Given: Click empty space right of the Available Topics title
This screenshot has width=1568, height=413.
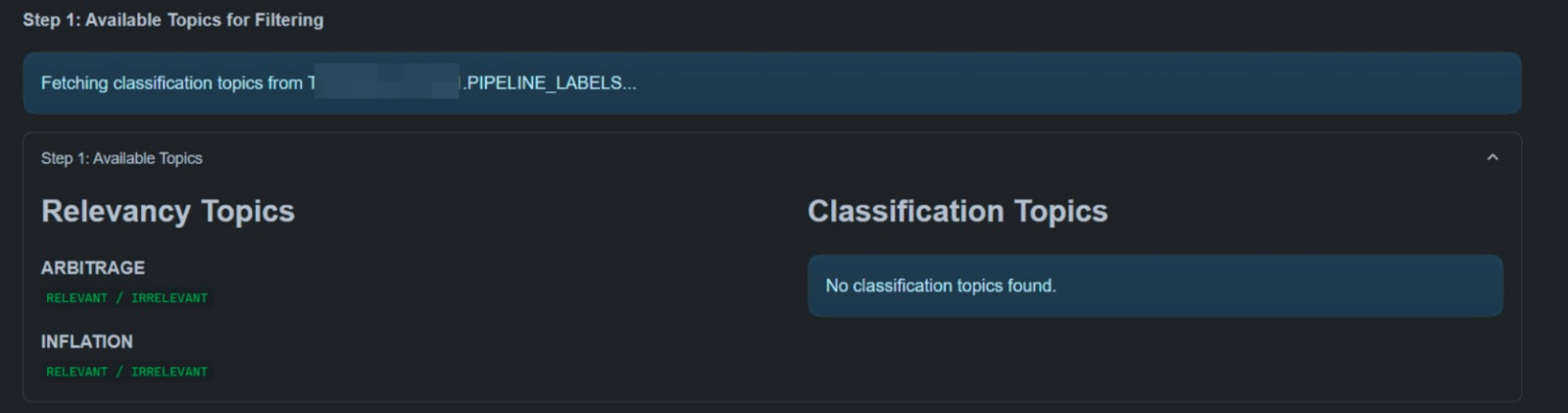Looking at the screenshot, I should pyautogui.click(x=784, y=158).
